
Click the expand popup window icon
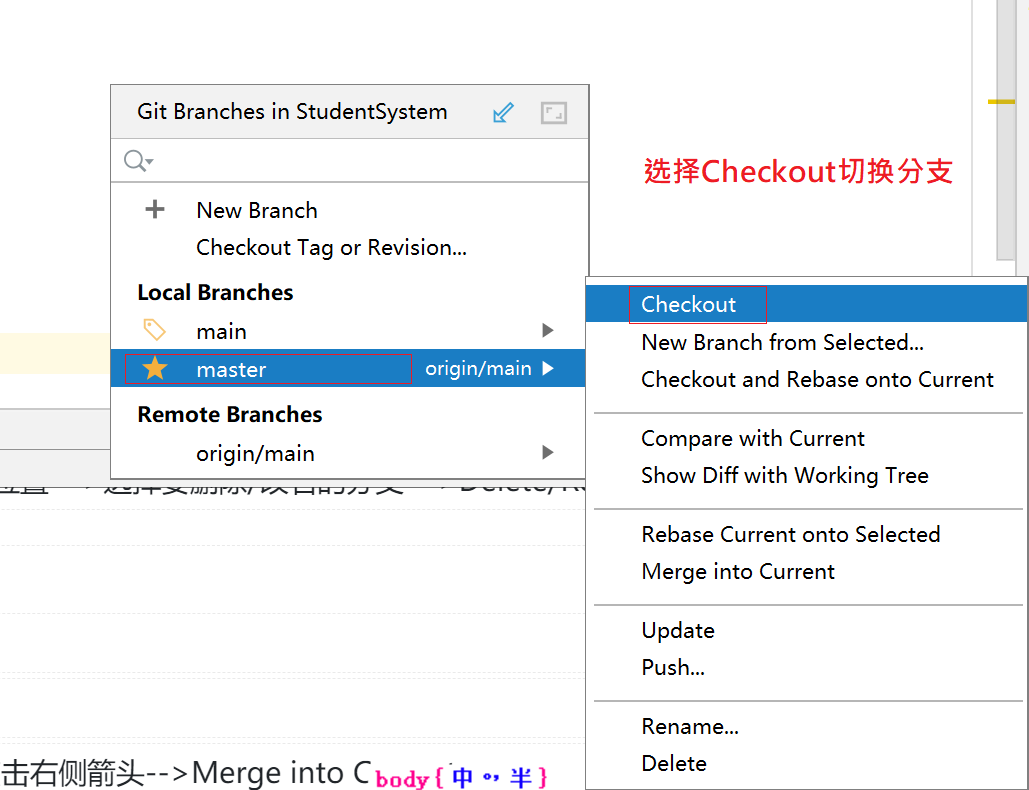[553, 113]
